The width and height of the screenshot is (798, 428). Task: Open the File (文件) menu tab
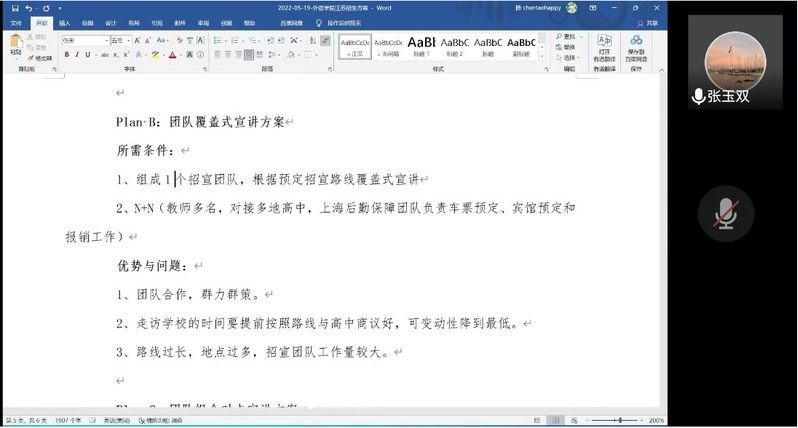pyautogui.click(x=16, y=21)
